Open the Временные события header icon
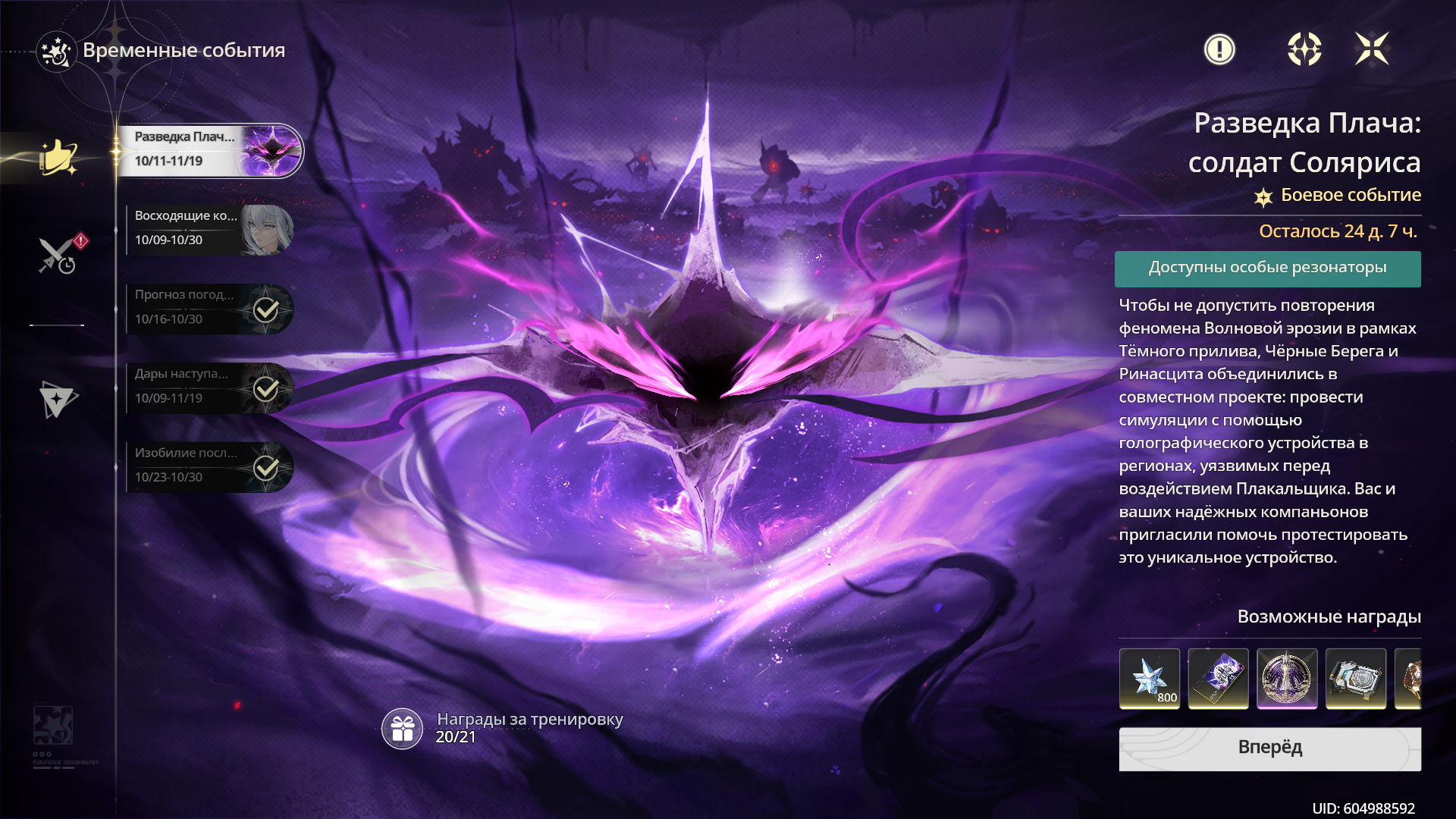Viewport: 1456px width, 819px height. point(56,52)
